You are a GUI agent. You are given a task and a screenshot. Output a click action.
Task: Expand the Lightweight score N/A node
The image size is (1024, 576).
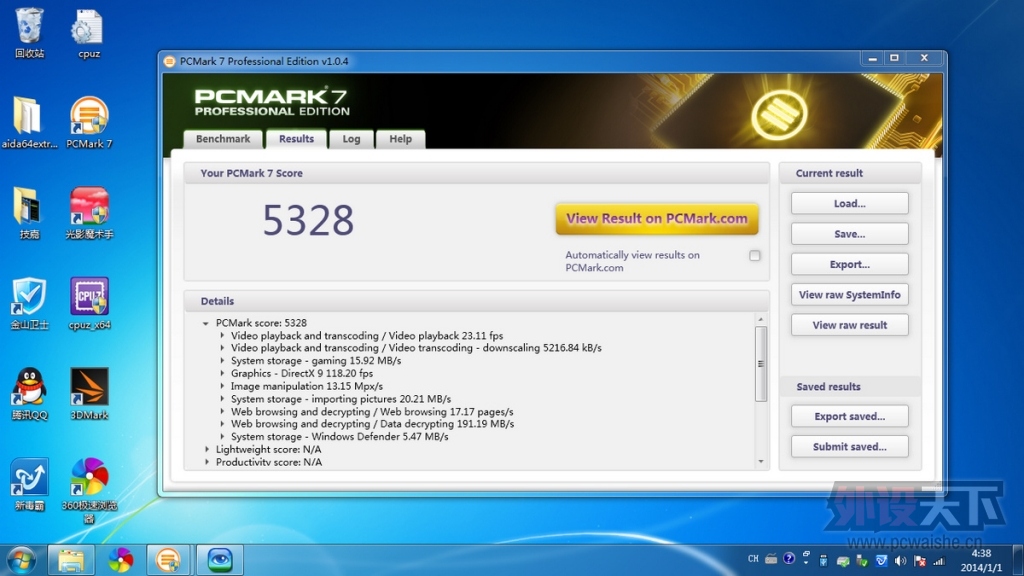pos(207,449)
